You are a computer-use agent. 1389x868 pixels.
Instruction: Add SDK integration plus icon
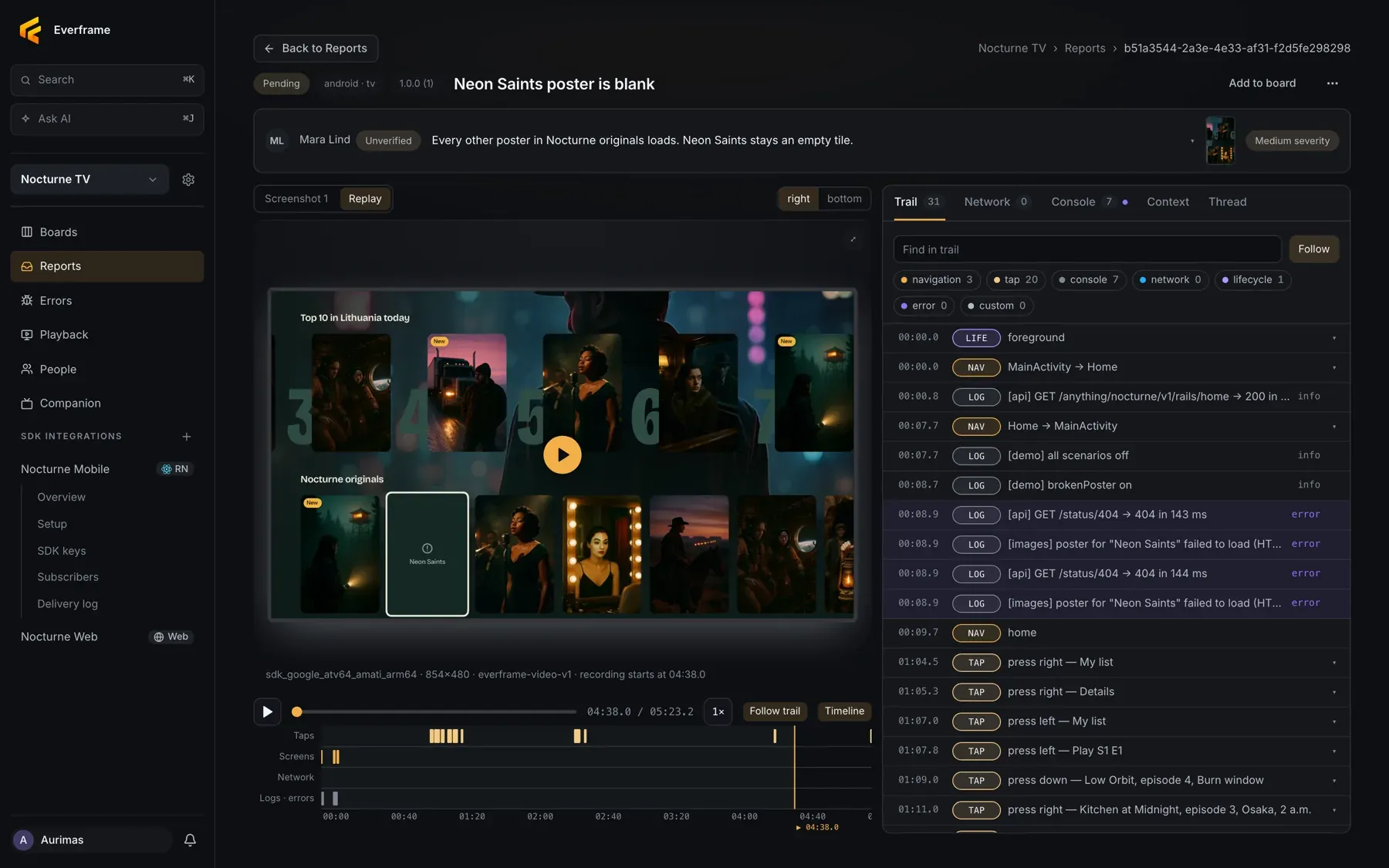pos(187,437)
